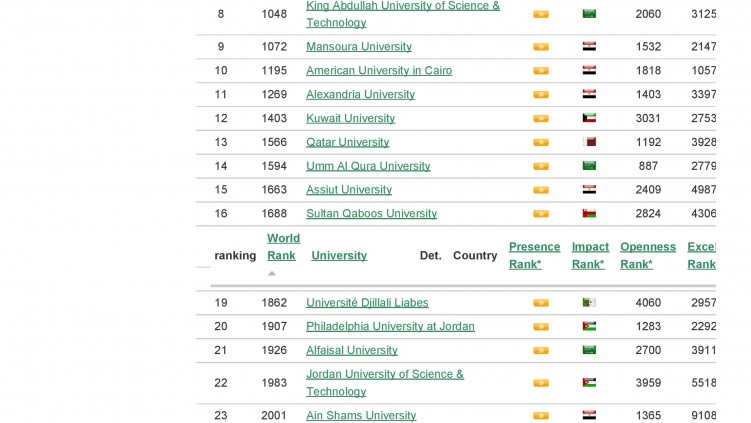This screenshot has width=751, height=423.
Task: Open details icon for American University in Cairo
Action: tap(541, 71)
